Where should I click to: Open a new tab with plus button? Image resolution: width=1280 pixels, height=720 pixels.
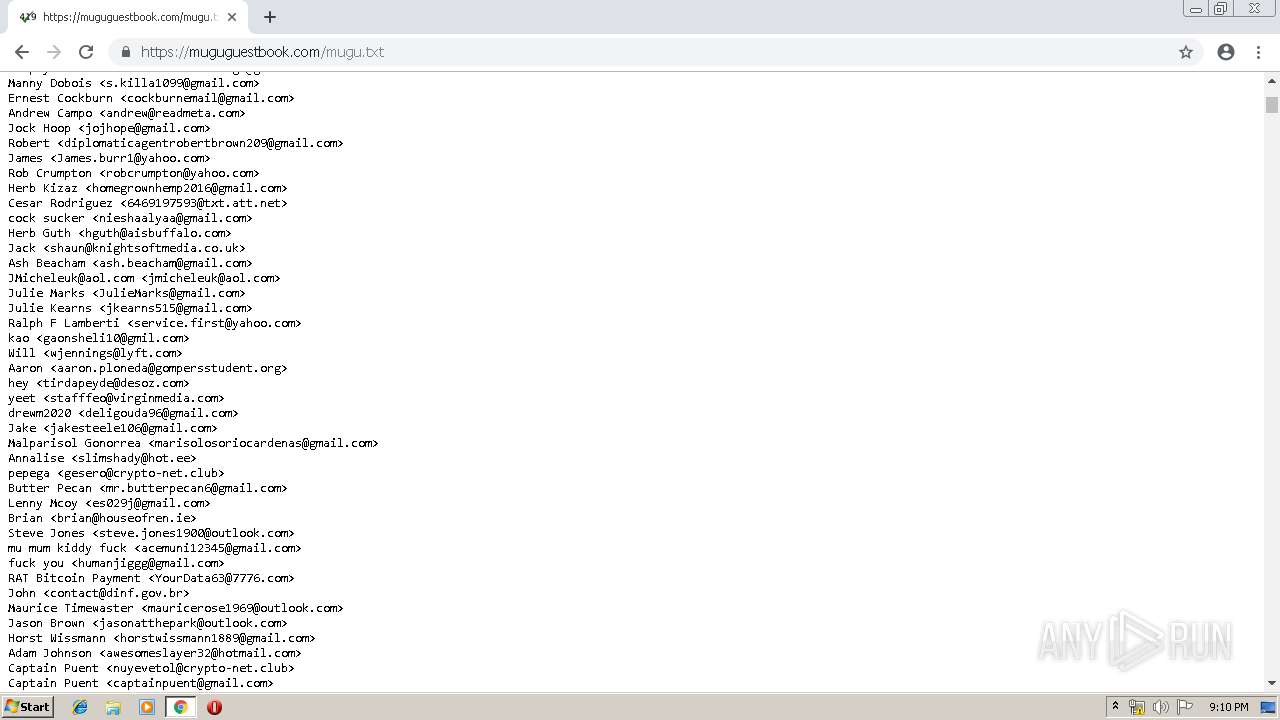[270, 17]
